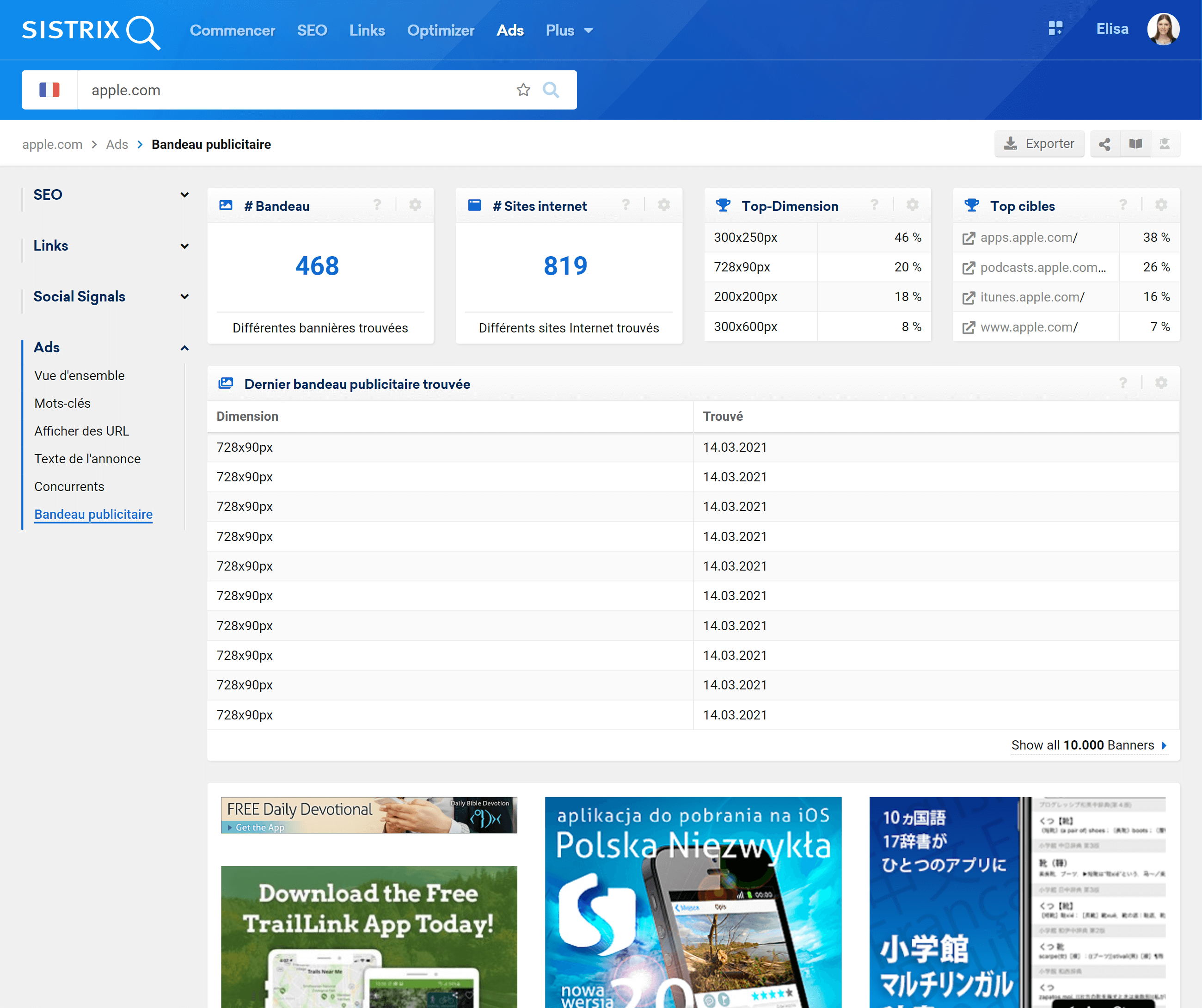Click the Dimension column header
Screen dimensions: 1202x1008
coord(247,416)
